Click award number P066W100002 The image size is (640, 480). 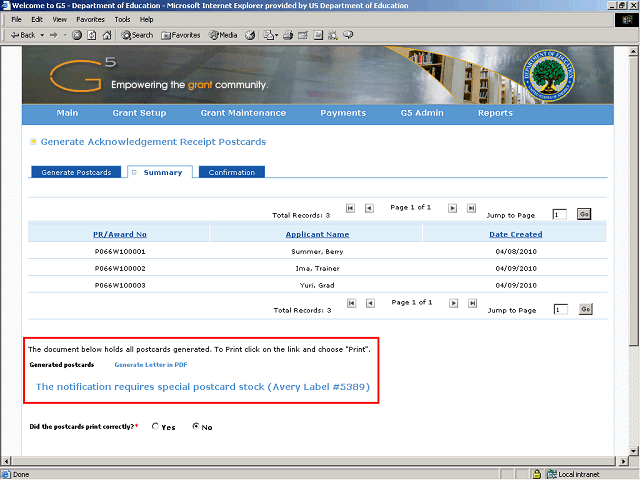point(120,269)
